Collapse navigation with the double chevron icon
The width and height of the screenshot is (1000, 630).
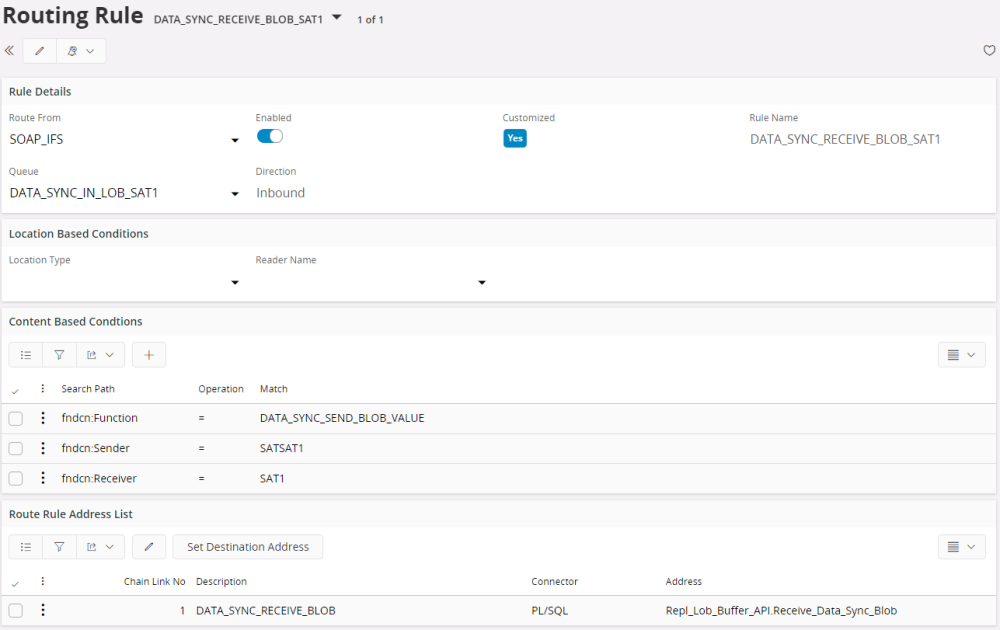click(x=10, y=51)
